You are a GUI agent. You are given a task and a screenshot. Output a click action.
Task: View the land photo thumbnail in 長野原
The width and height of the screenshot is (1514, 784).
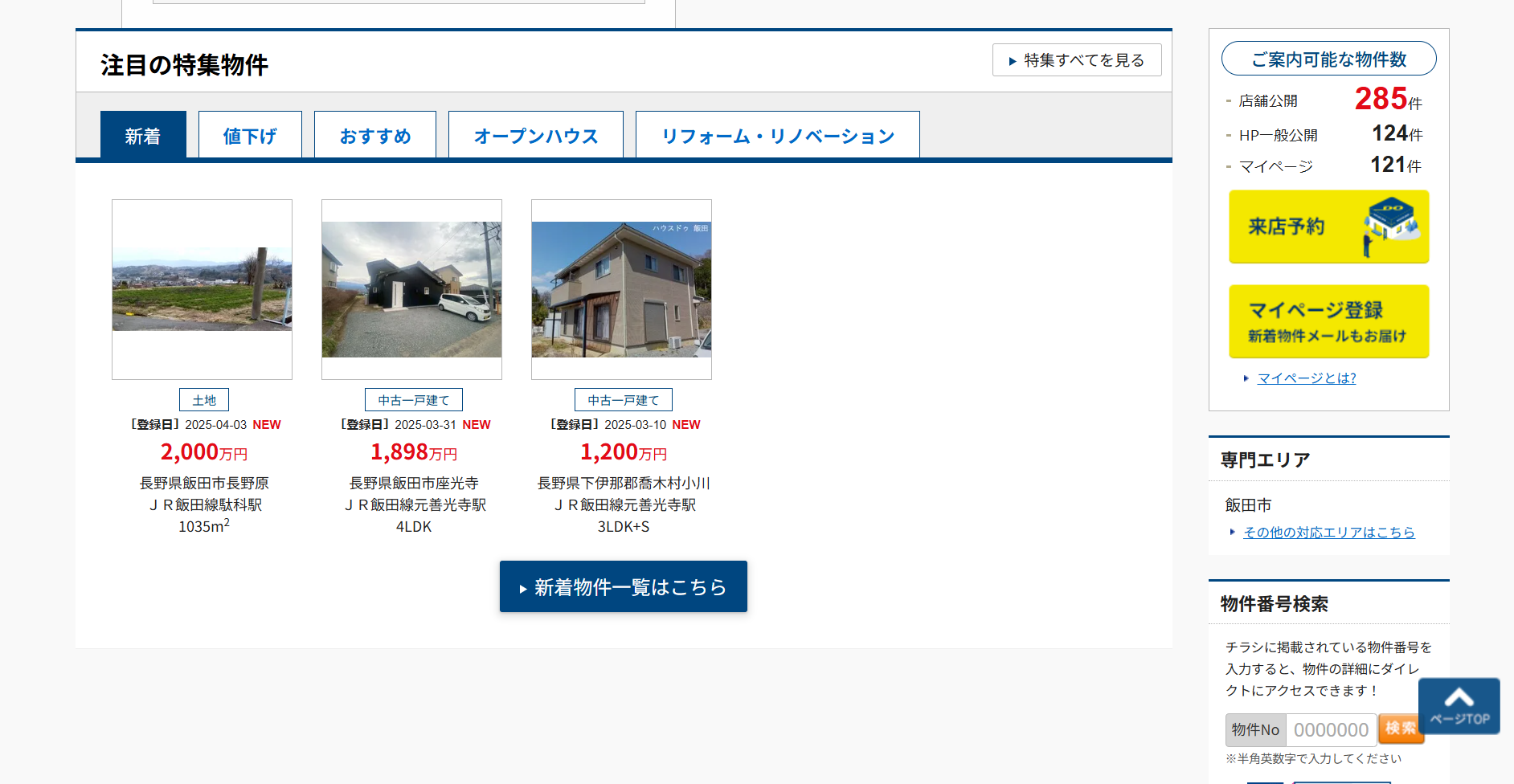(x=202, y=289)
